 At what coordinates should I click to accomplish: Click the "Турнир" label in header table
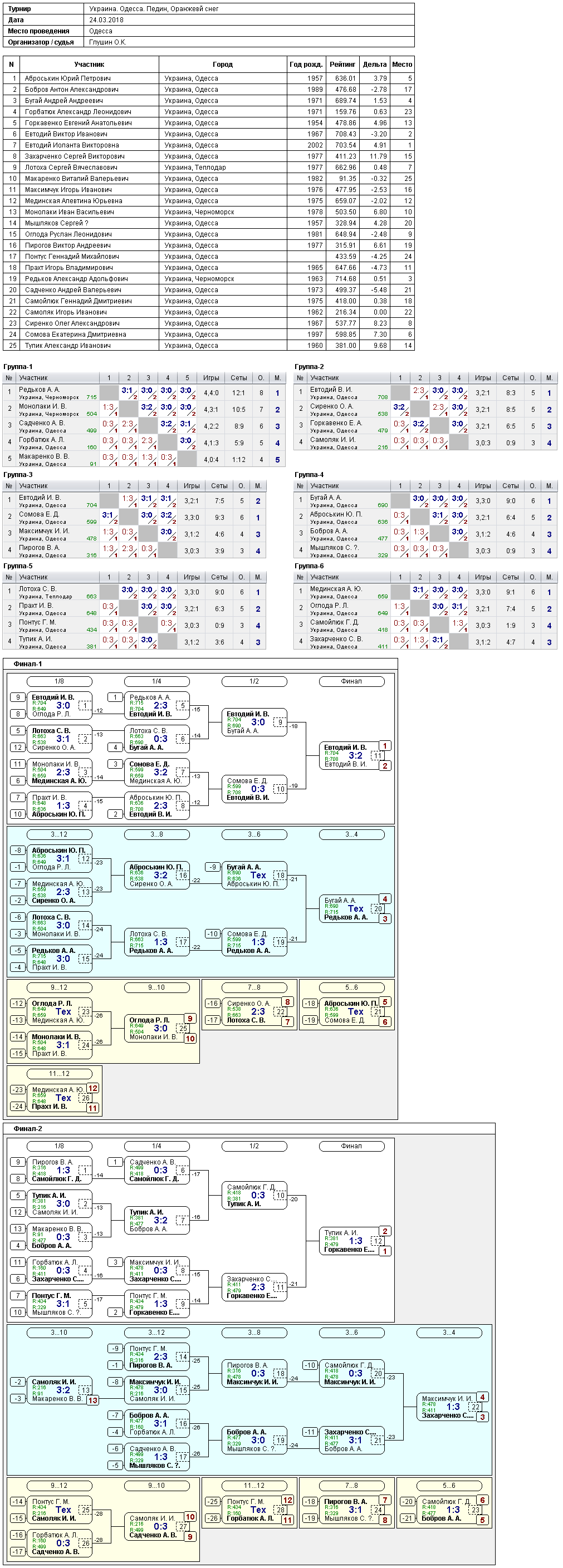19,9
